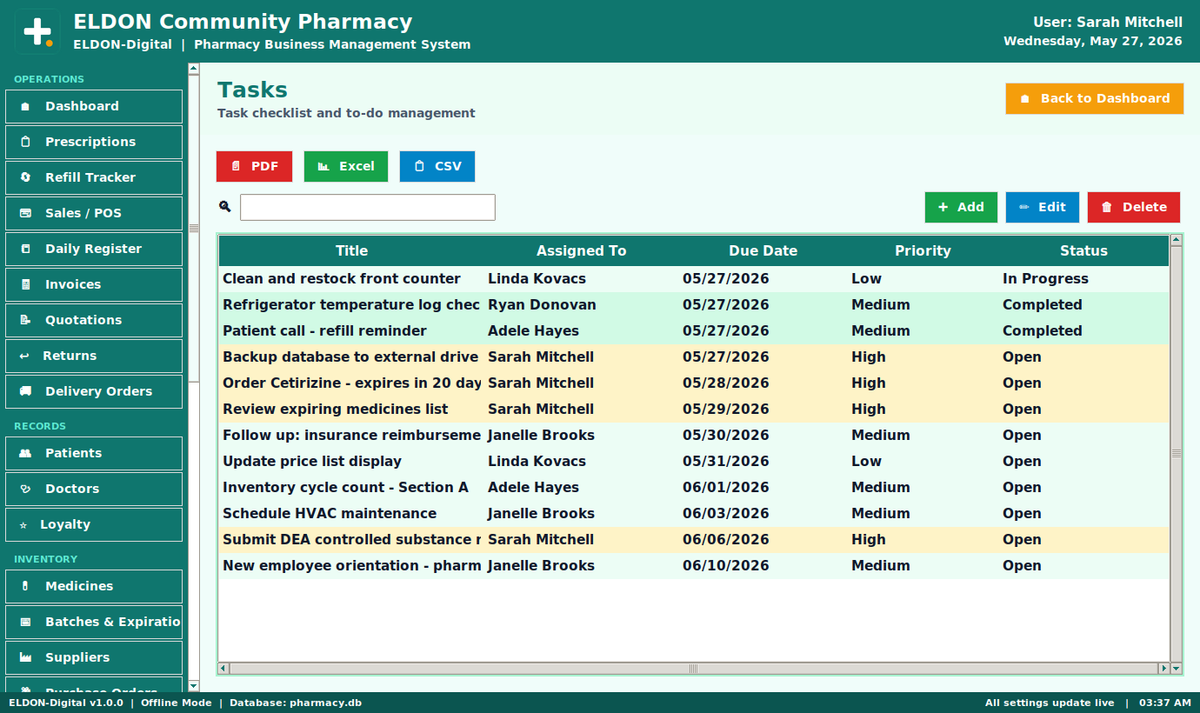Select 'Patient call - refill reminder' task
1200x713 pixels.
point(694,331)
